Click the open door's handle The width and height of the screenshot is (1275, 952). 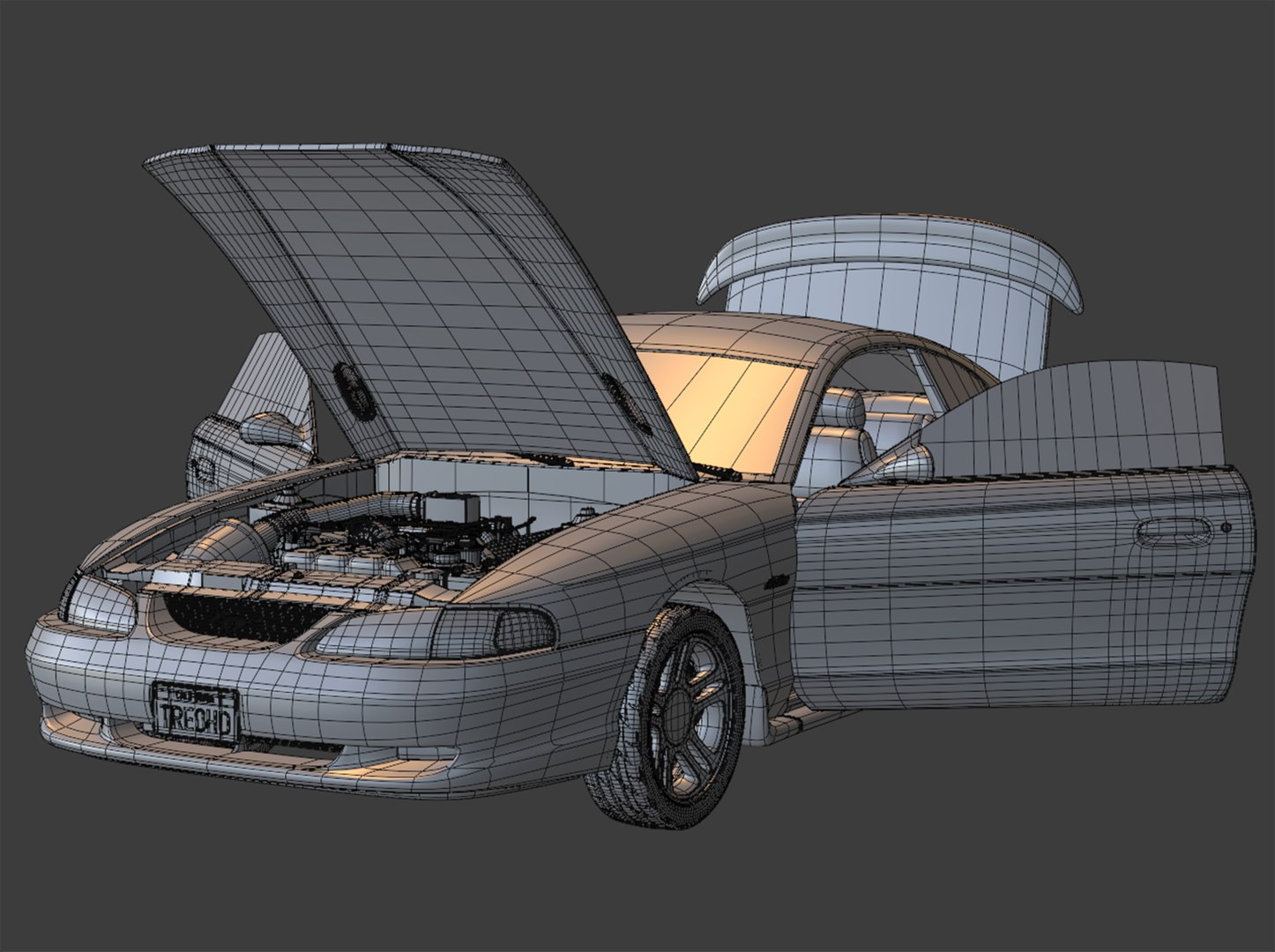(1174, 531)
